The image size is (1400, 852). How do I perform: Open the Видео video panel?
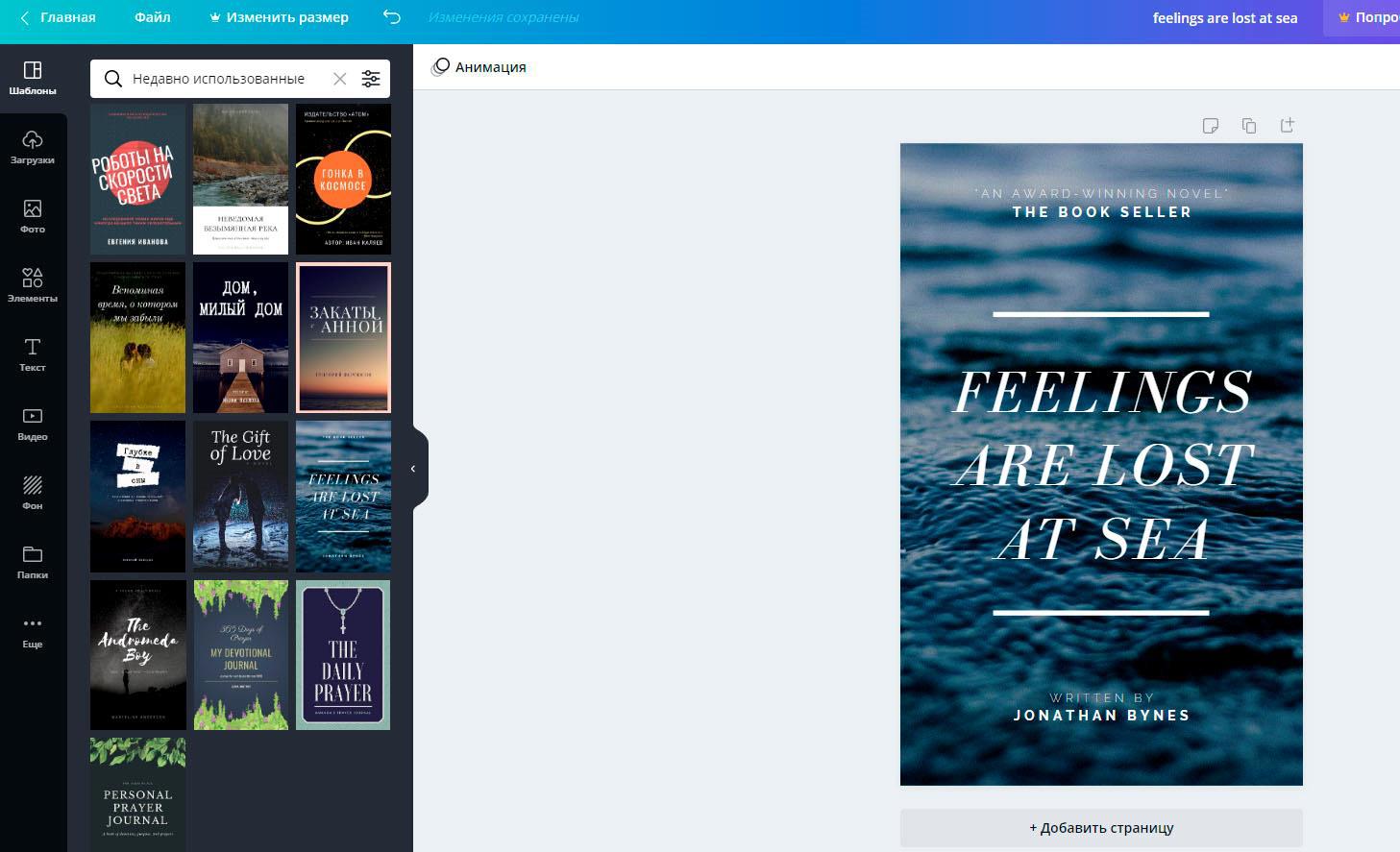pos(33,424)
